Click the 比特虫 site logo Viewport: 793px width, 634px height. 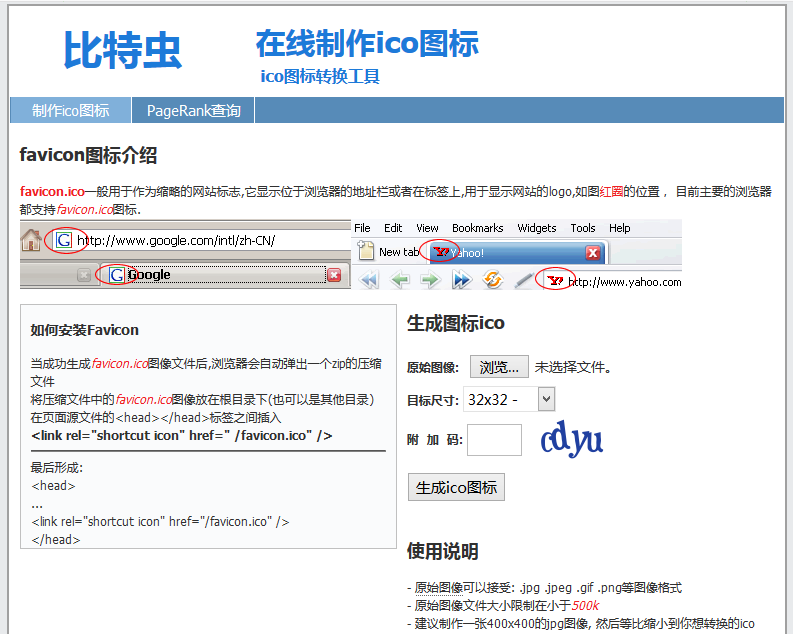(122, 50)
